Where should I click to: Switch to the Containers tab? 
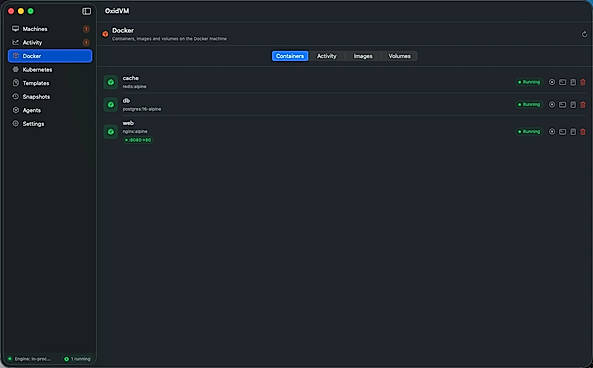(x=290, y=56)
